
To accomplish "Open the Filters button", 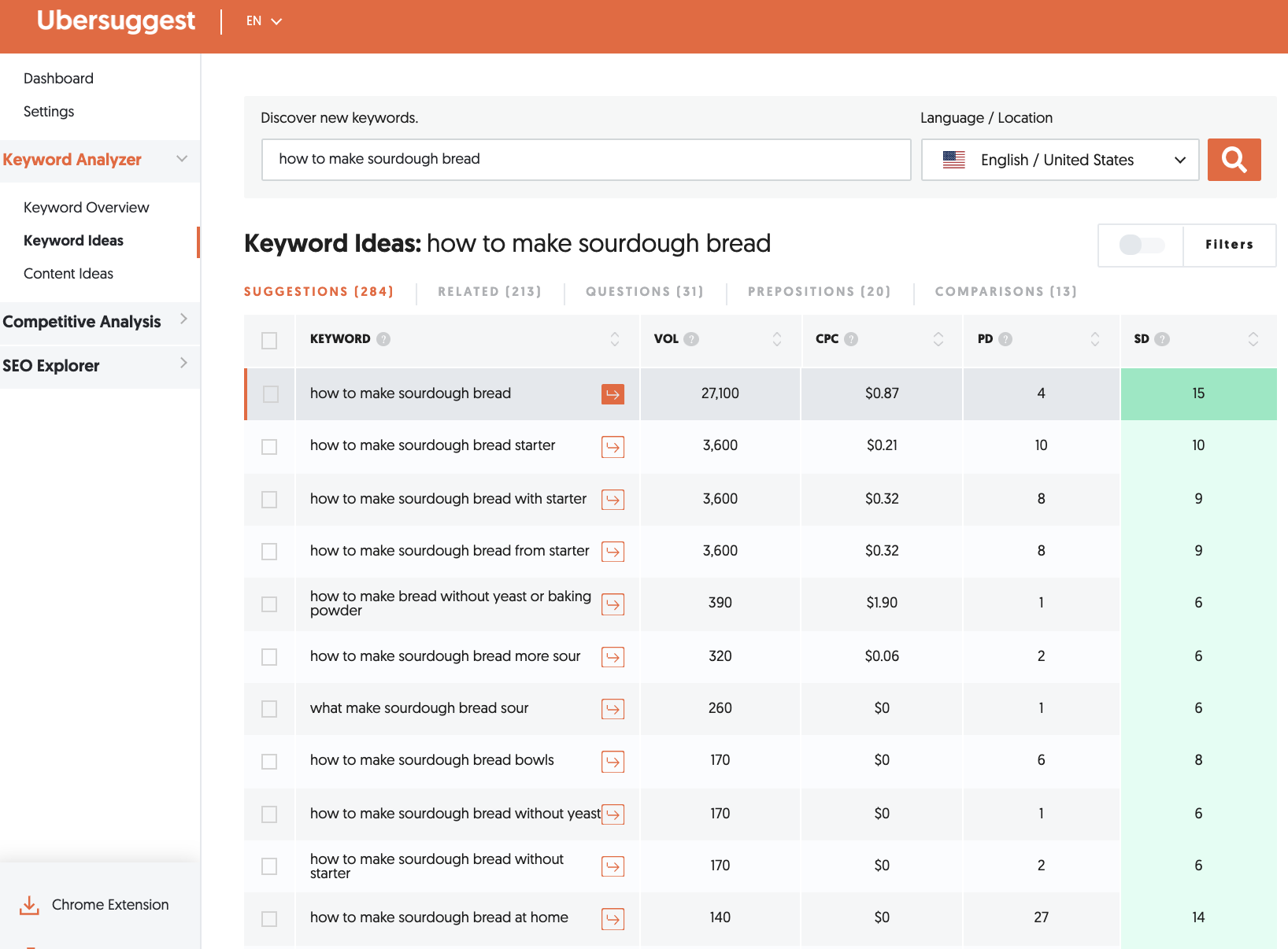I will click(1229, 245).
